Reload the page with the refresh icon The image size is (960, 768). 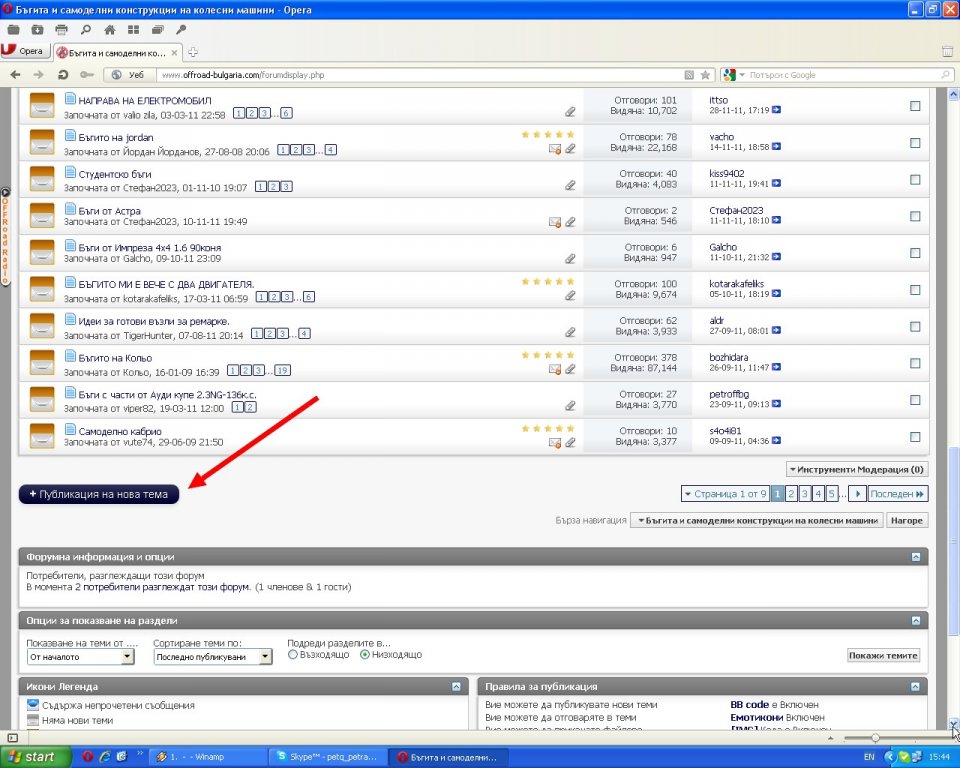click(62, 75)
